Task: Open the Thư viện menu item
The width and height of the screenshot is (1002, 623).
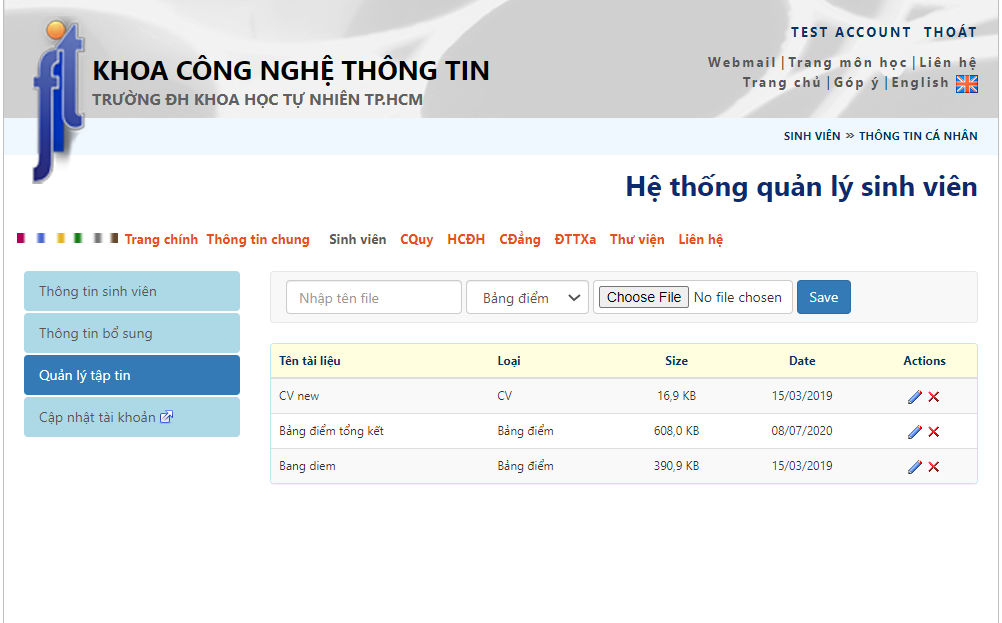Action: click(x=637, y=240)
